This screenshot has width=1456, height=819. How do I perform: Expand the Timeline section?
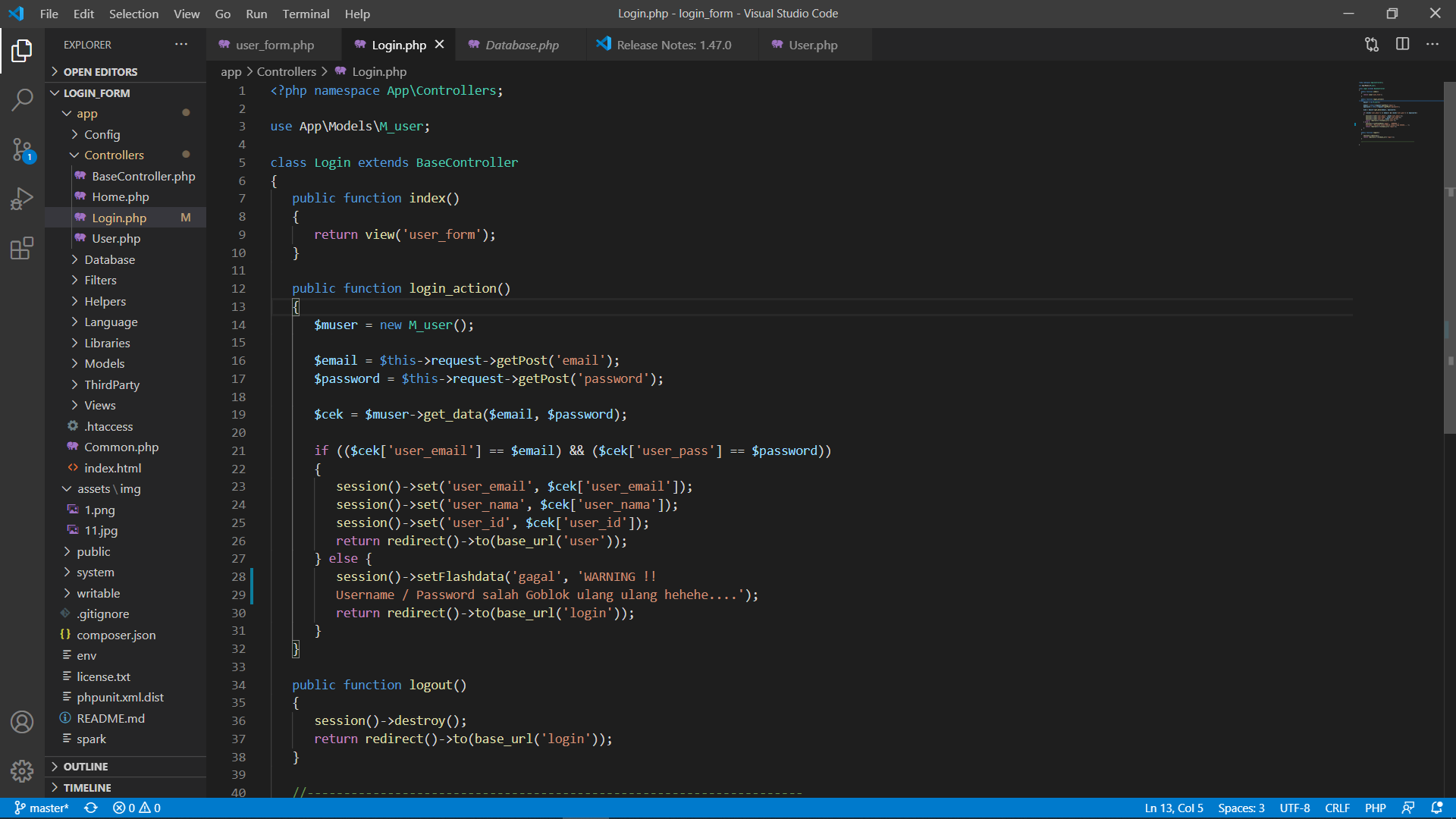pyautogui.click(x=125, y=788)
